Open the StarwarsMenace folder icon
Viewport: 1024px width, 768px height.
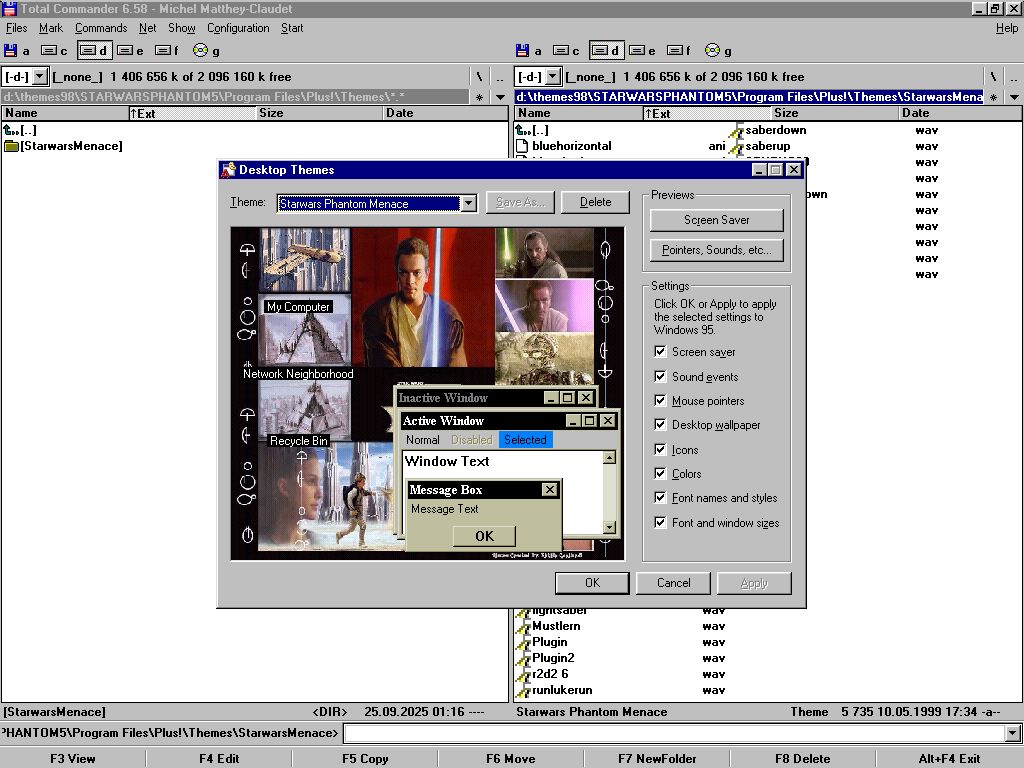coord(12,146)
